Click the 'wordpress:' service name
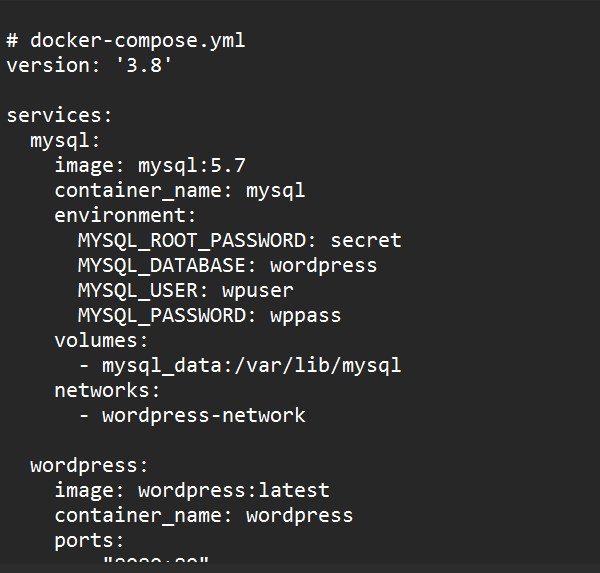600x573 pixels. [90, 465]
